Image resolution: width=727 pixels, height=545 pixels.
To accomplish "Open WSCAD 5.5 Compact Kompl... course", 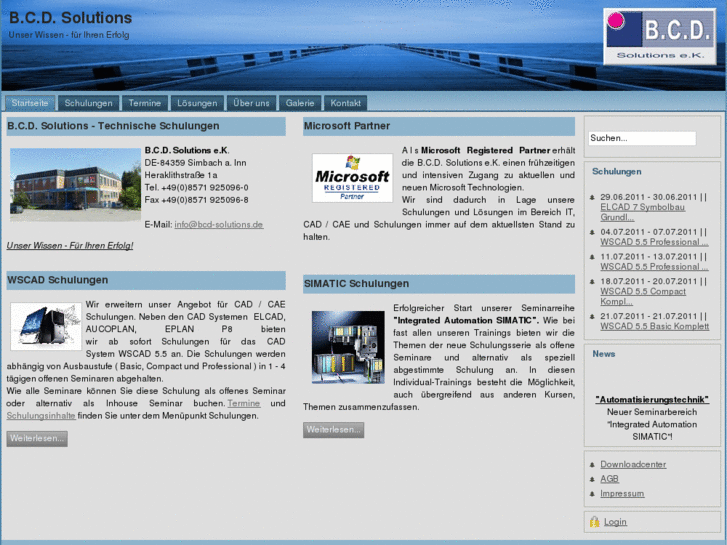I will tap(643, 296).
